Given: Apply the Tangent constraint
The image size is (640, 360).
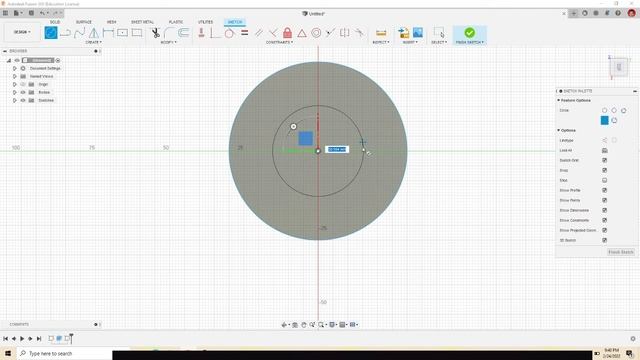Looking at the screenshot, I should pos(229,33).
